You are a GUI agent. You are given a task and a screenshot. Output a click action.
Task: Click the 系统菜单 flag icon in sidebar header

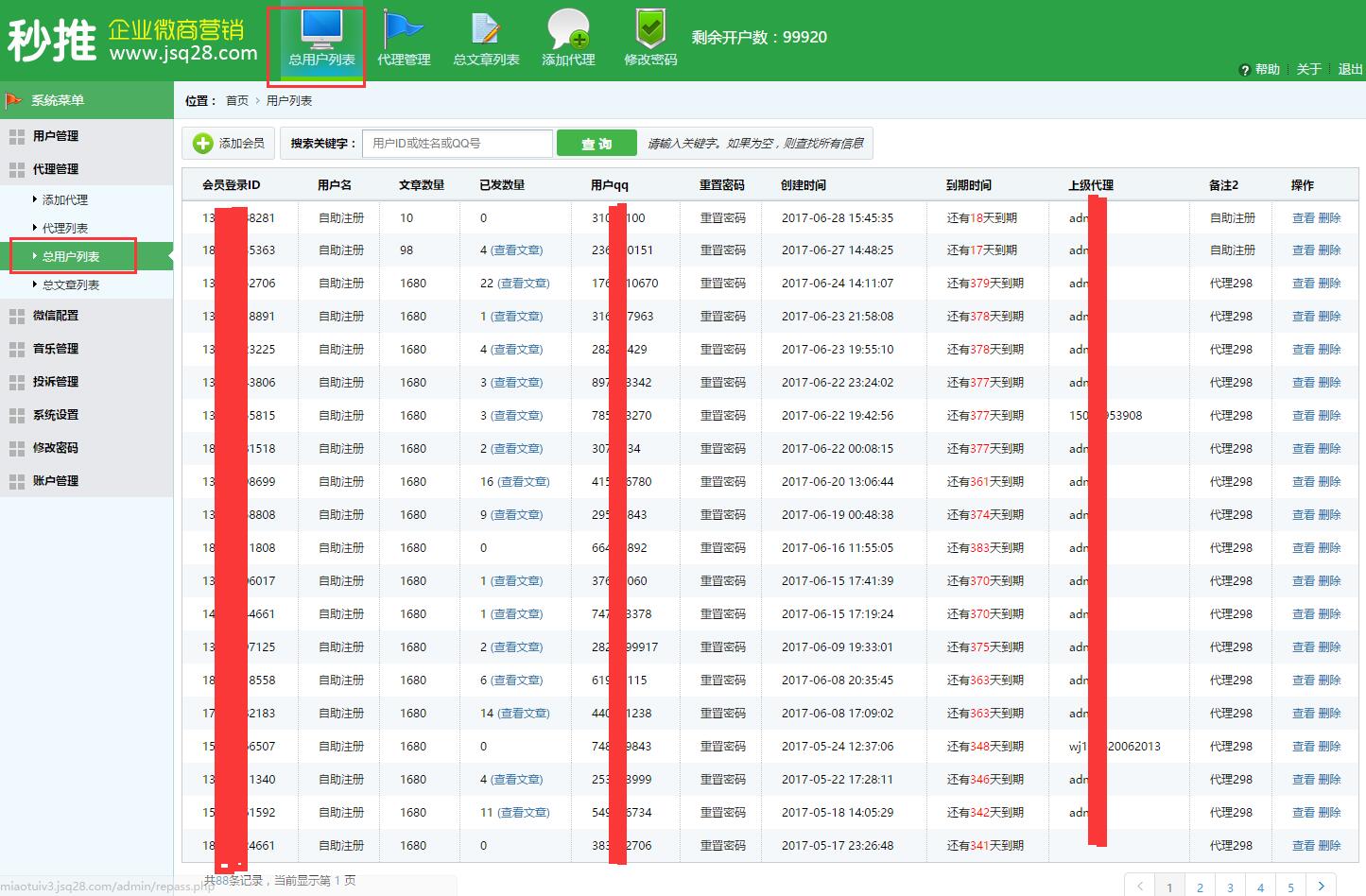coord(14,100)
